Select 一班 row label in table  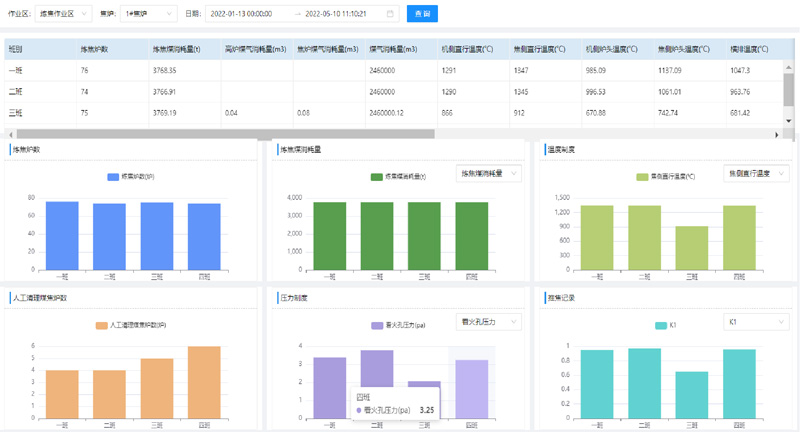(15, 70)
